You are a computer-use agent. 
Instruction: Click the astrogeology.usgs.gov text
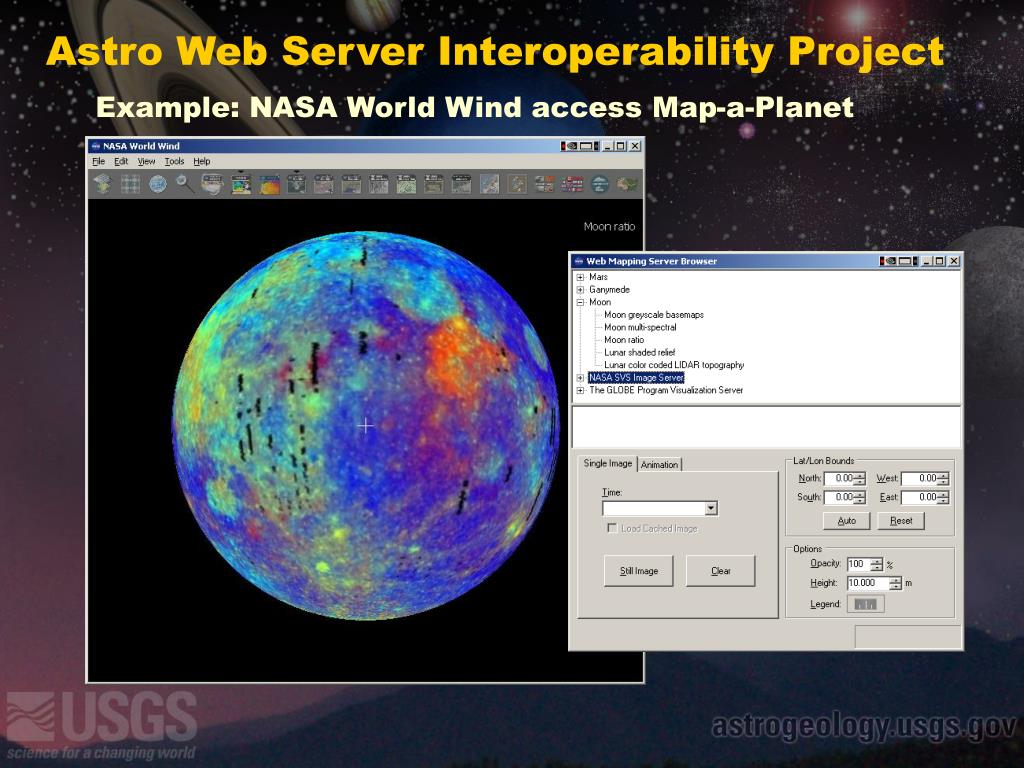click(863, 726)
